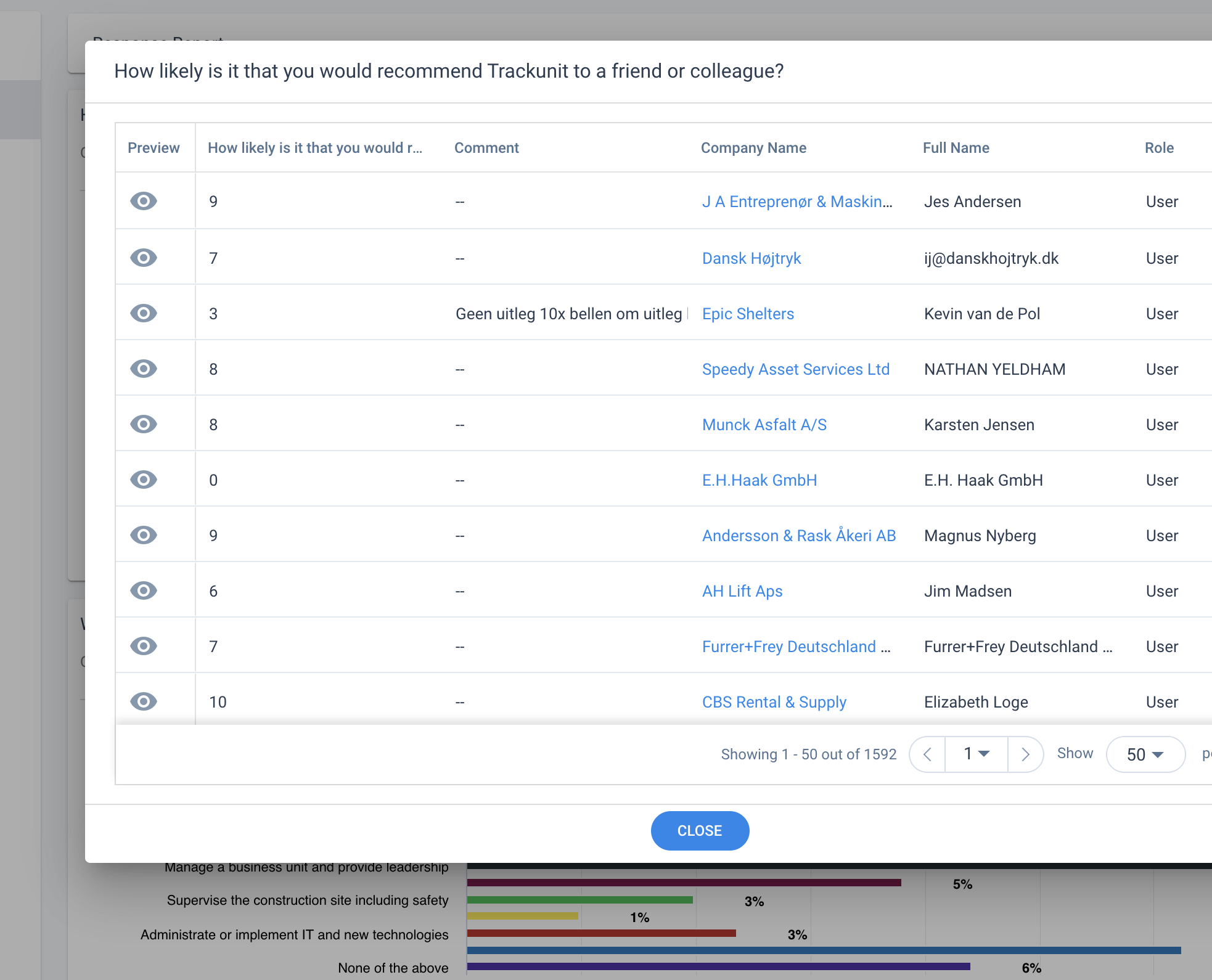Click score 6 in AH Lift Aps row
1212x980 pixels.
point(213,591)
